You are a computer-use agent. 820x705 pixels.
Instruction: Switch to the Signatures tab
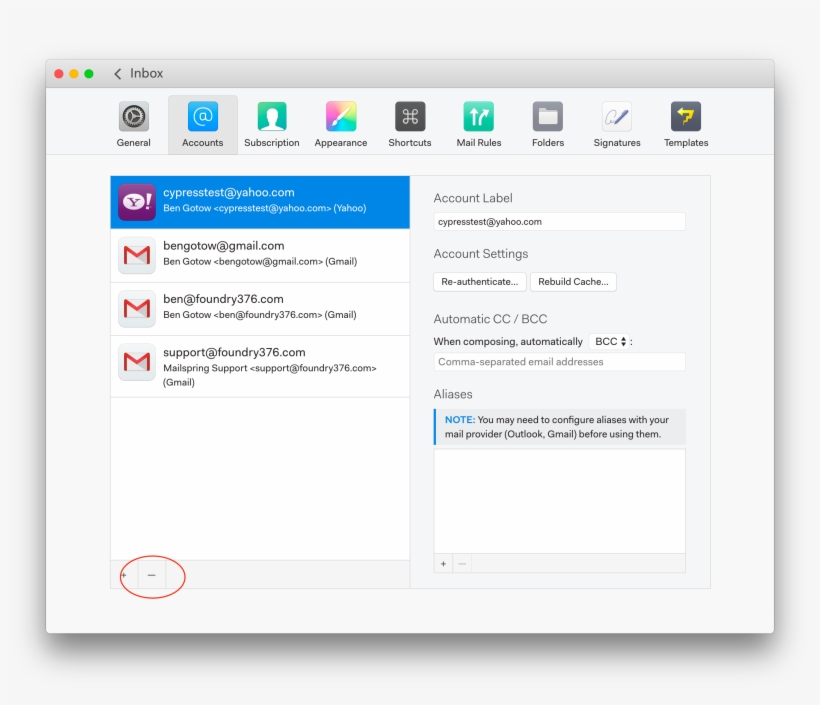[x=617, y=124]
